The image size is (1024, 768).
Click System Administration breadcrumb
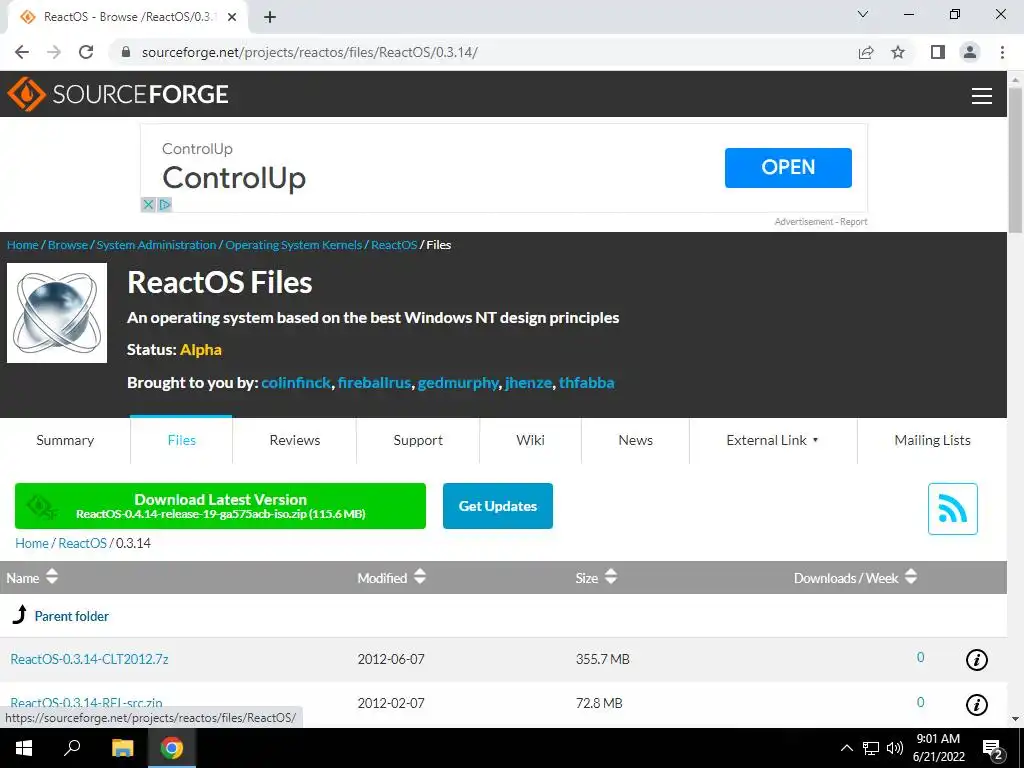click(x=156, y=245)
